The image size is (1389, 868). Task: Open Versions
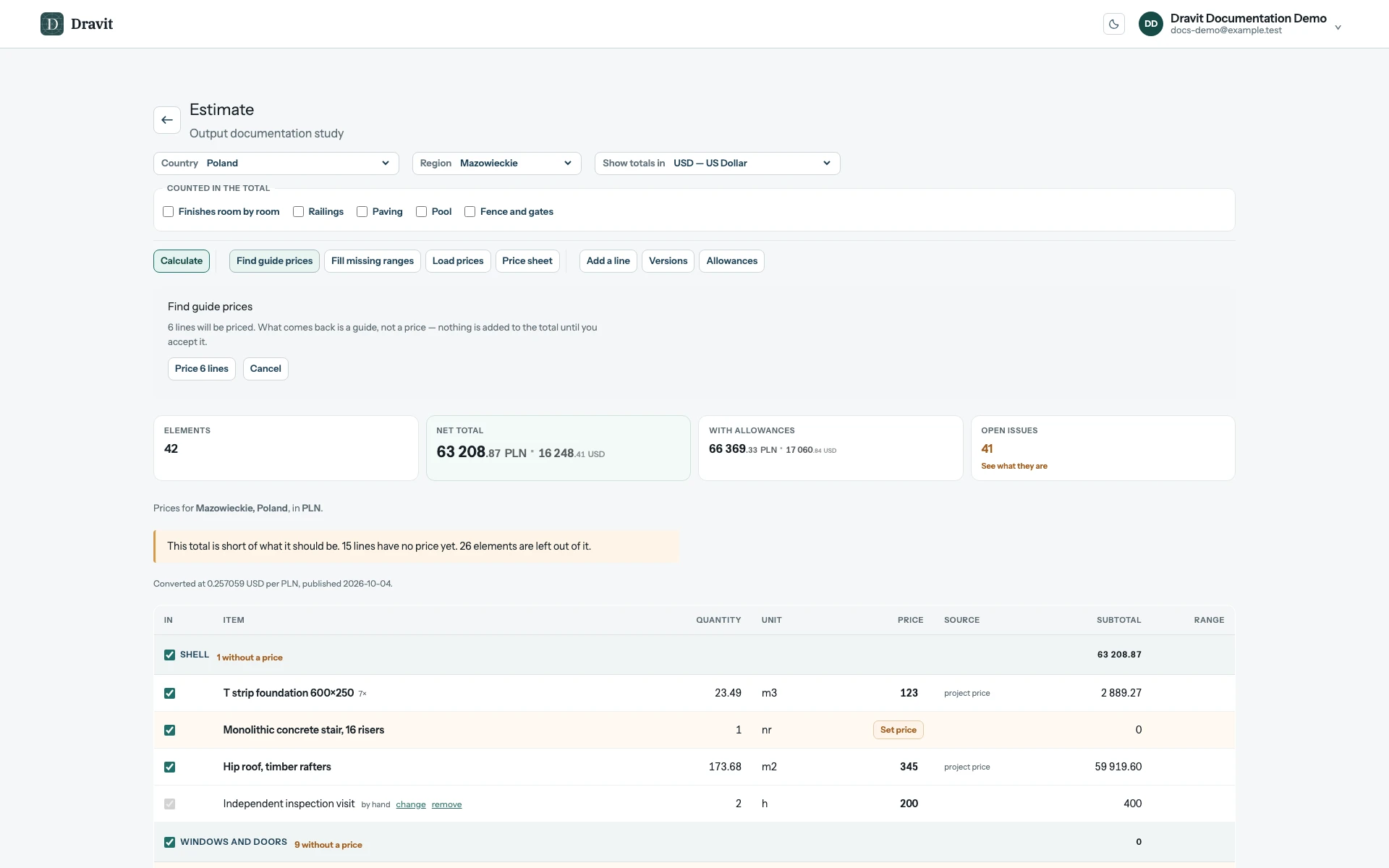tap(668, 261)
